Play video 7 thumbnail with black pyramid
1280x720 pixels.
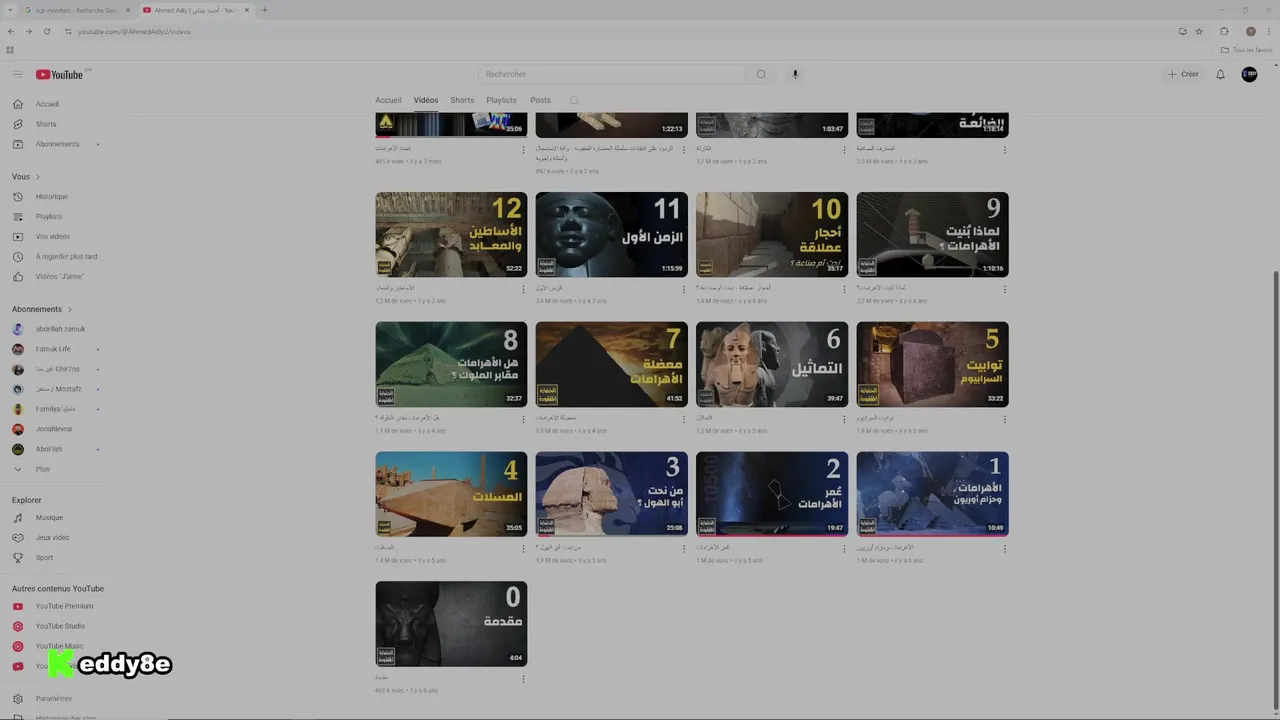pyautogui.click(x=611, y=364)
